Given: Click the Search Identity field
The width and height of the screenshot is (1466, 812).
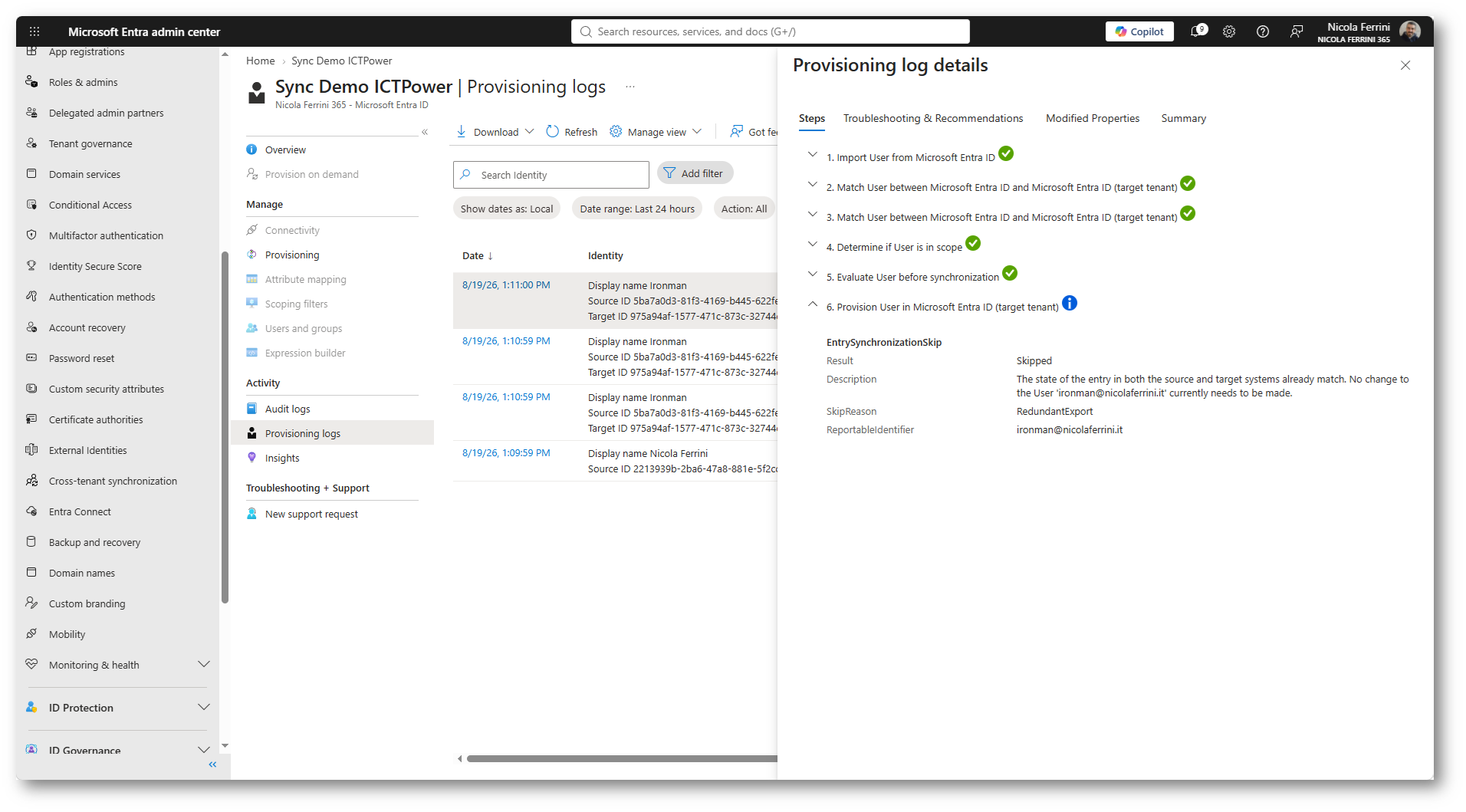Looking at the screenshot, I should click(551, 175).
